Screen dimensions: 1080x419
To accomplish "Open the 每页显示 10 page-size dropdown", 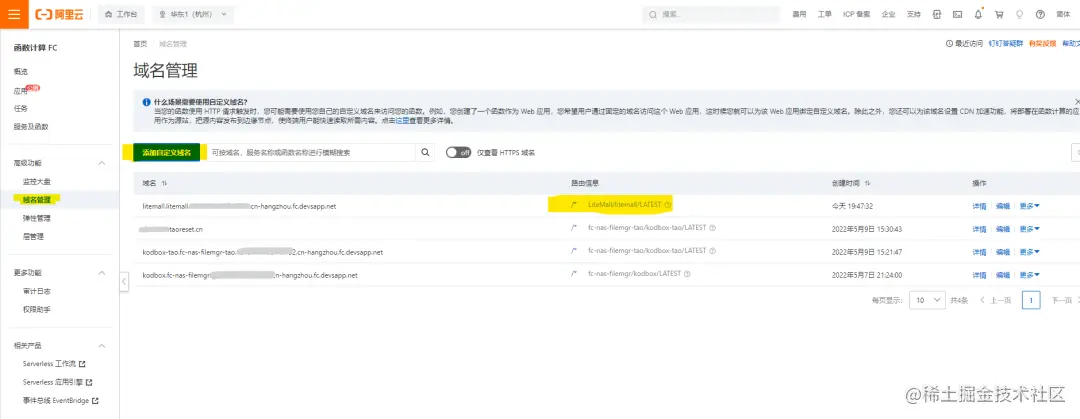I will [927, 300].
